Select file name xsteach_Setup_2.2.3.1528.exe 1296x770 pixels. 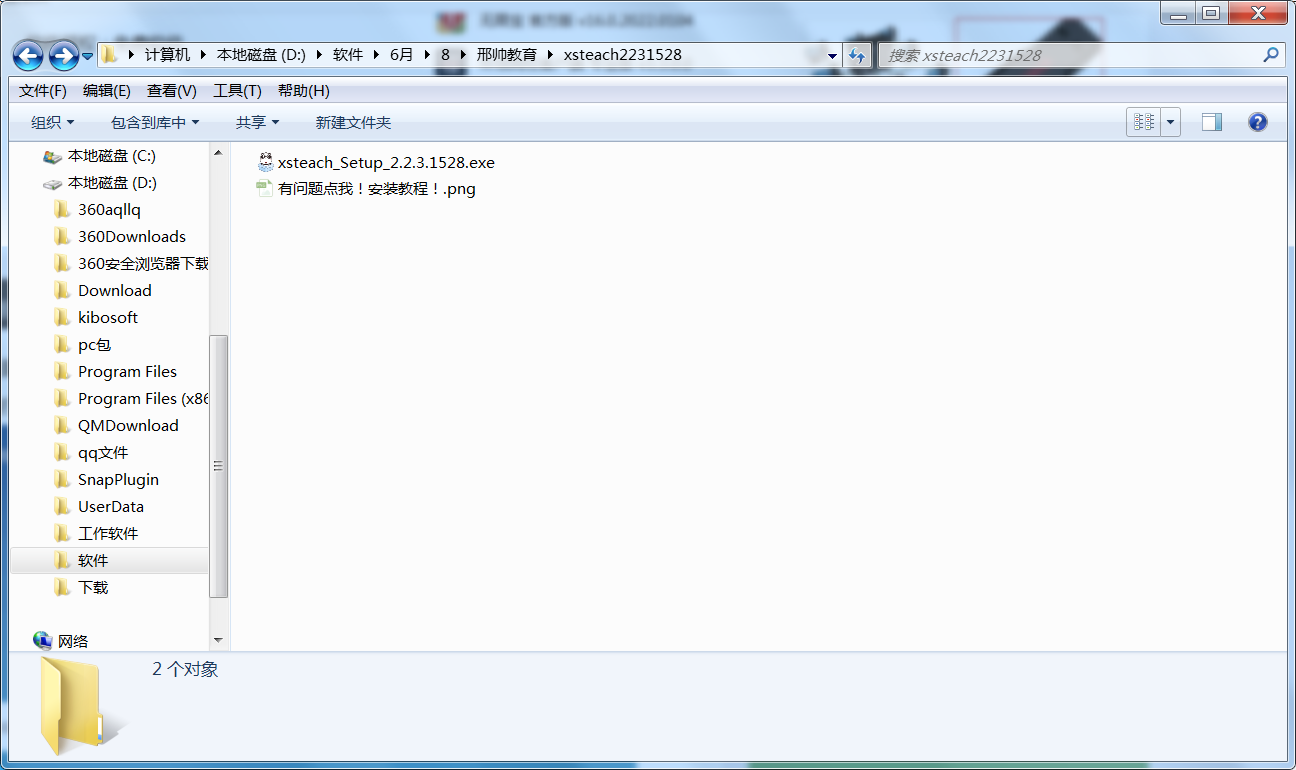pos(386,162)
